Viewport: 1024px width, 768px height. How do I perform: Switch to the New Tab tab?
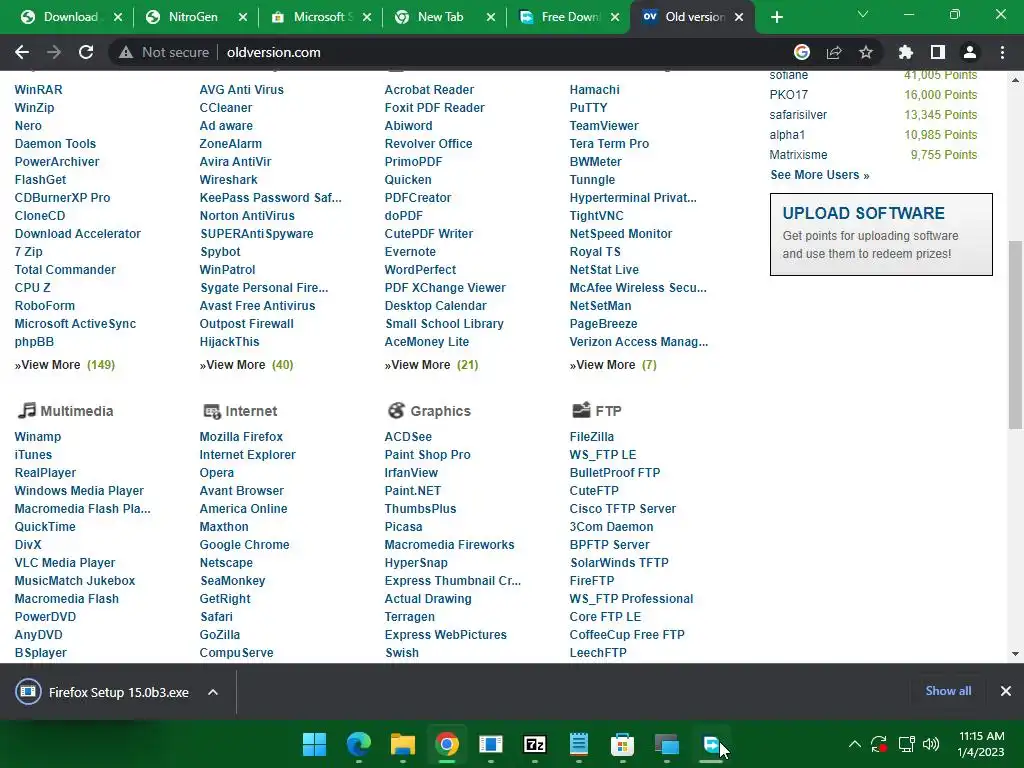(x=439, y=17)
